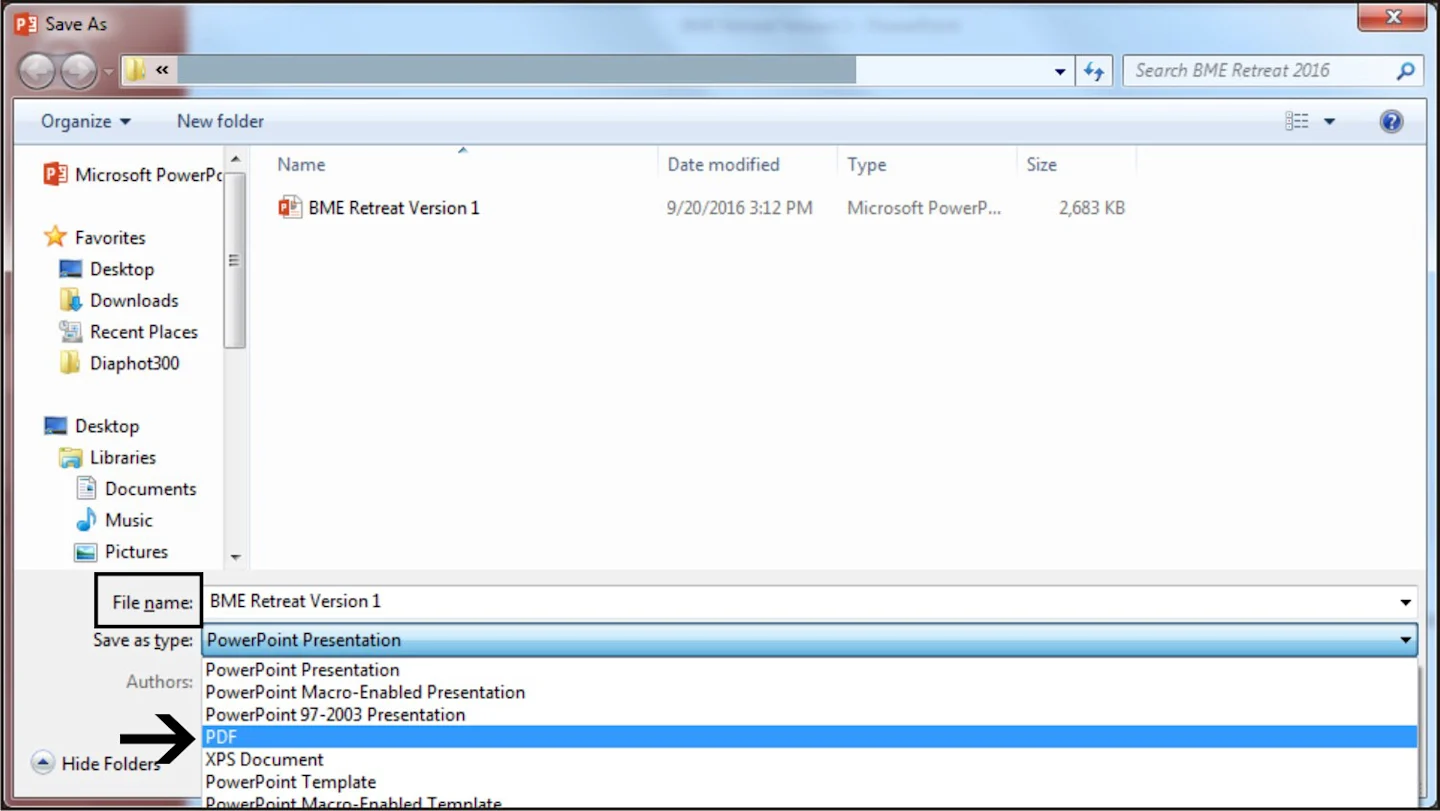Open the Music library
Screen dimensions: 1440x811
tap(114, 520)
